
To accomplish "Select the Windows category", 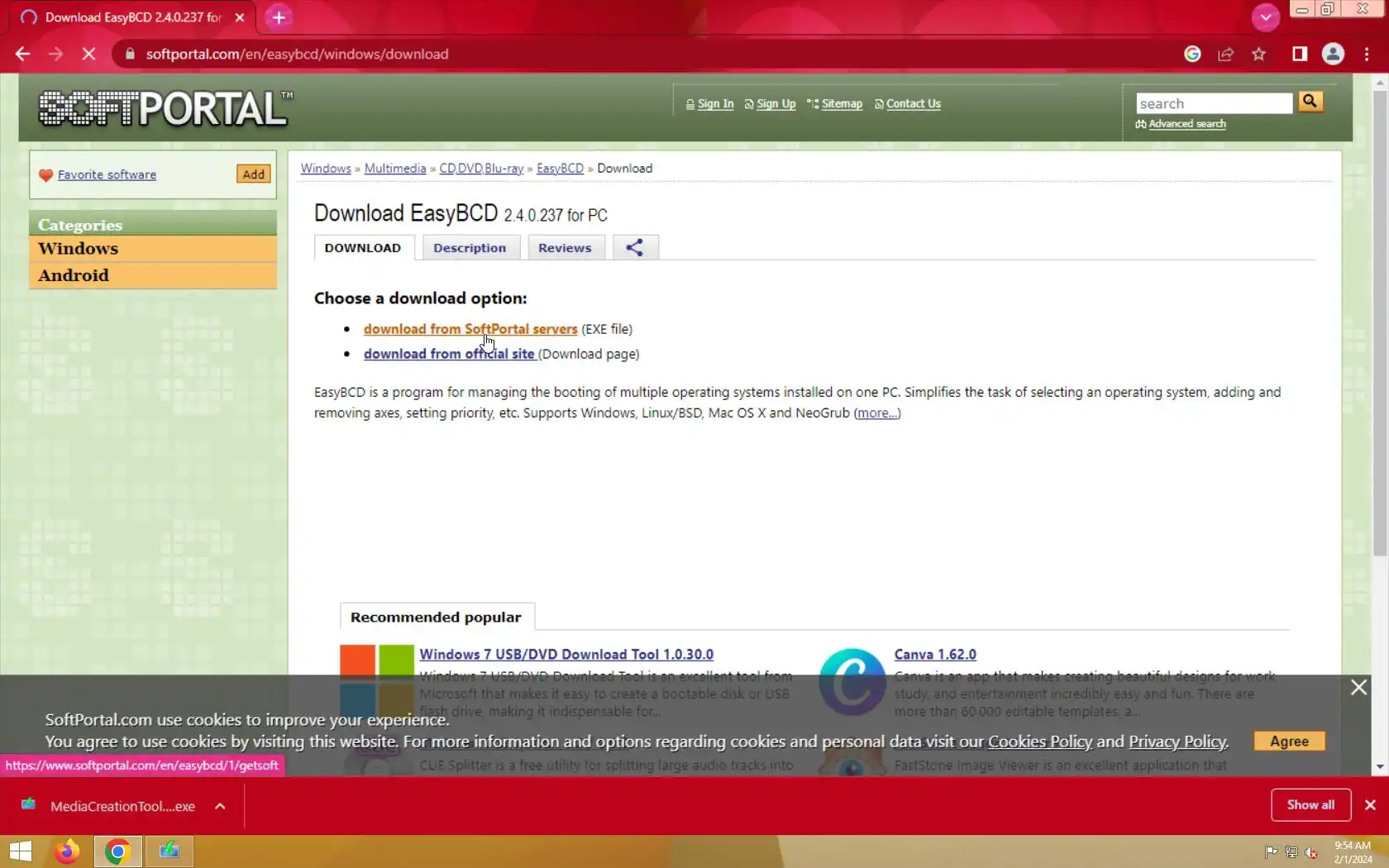I will click(x=153, y=248).
